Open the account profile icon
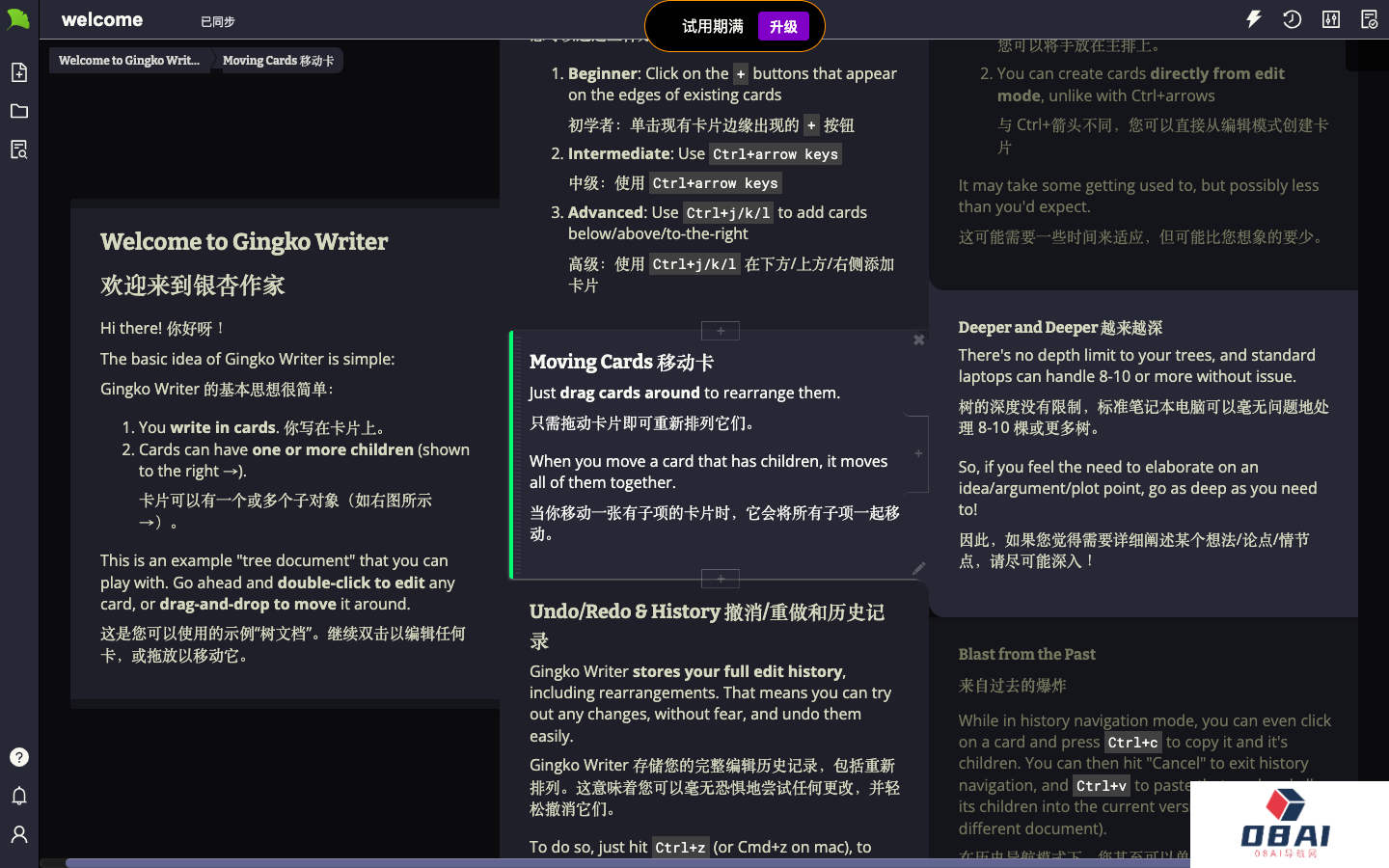 pyautogui.click(x=18, y=834)
